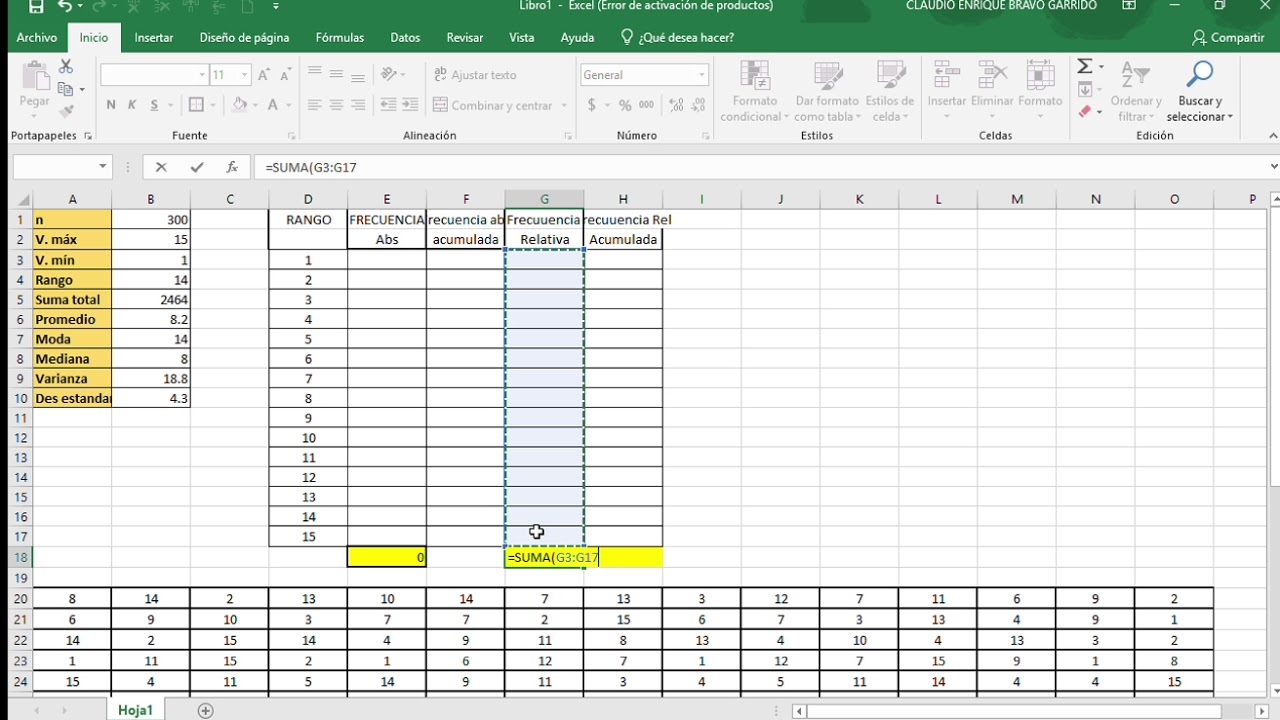Toggle center text alignment
1280x720 pixels.
(337, 105)
